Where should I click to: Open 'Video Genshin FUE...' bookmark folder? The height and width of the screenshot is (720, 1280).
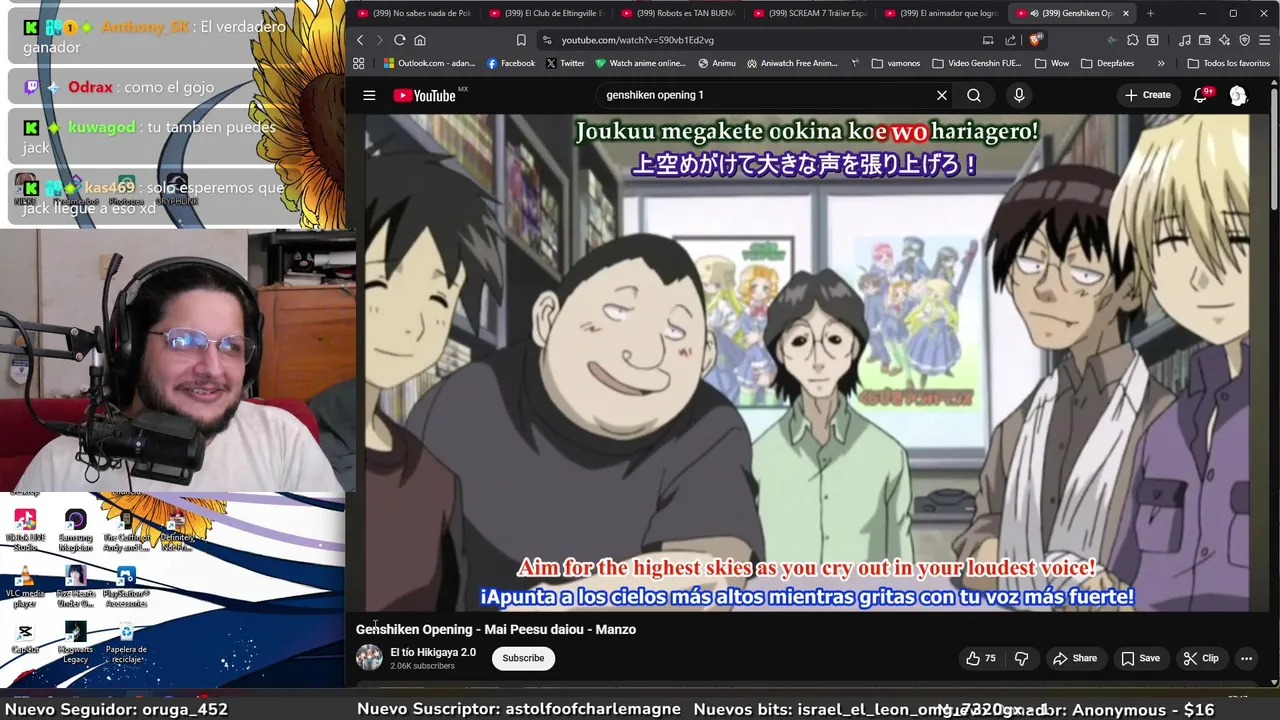977,63
